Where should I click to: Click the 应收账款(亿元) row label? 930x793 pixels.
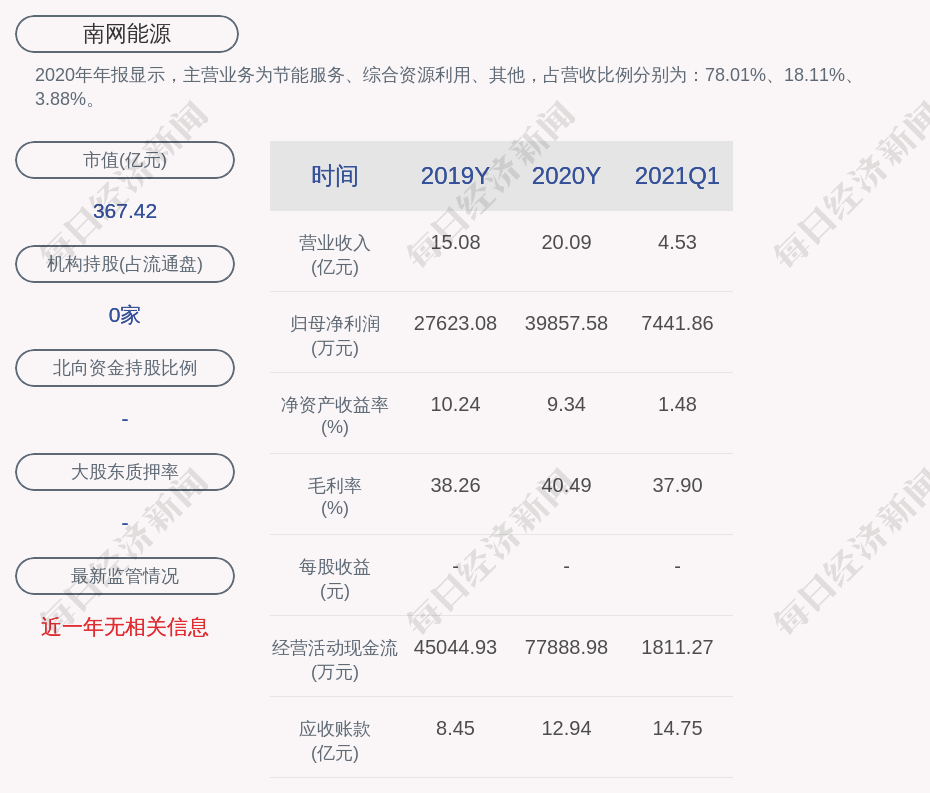tap(335, 741)
